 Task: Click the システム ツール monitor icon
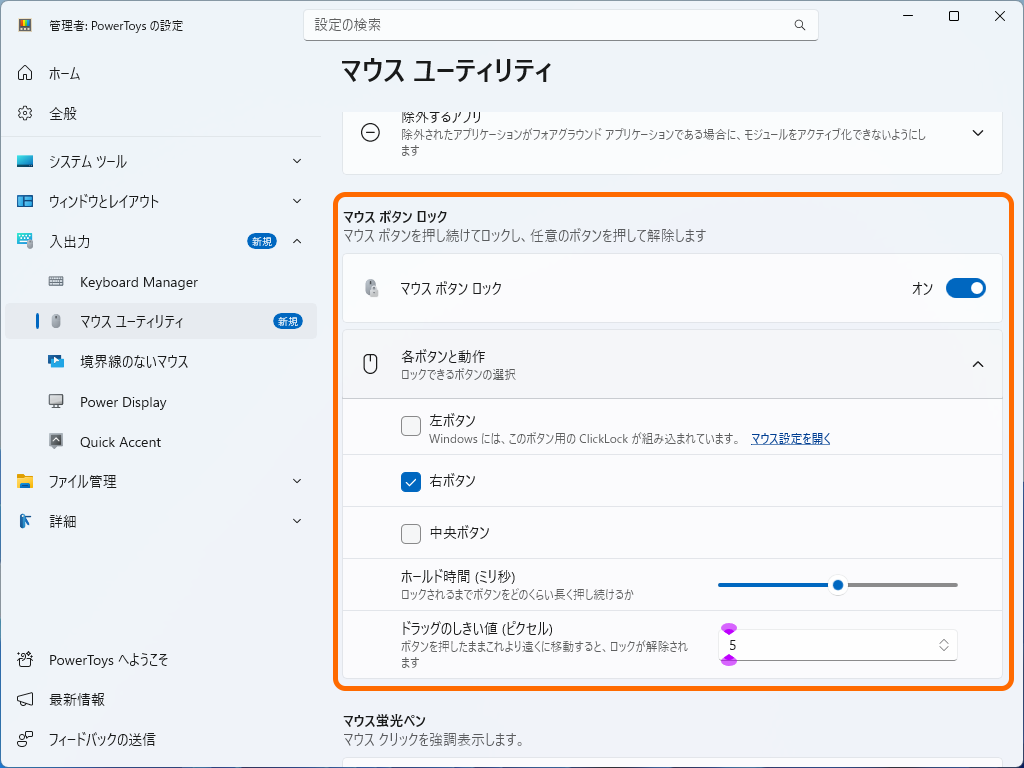click(25, 161)
